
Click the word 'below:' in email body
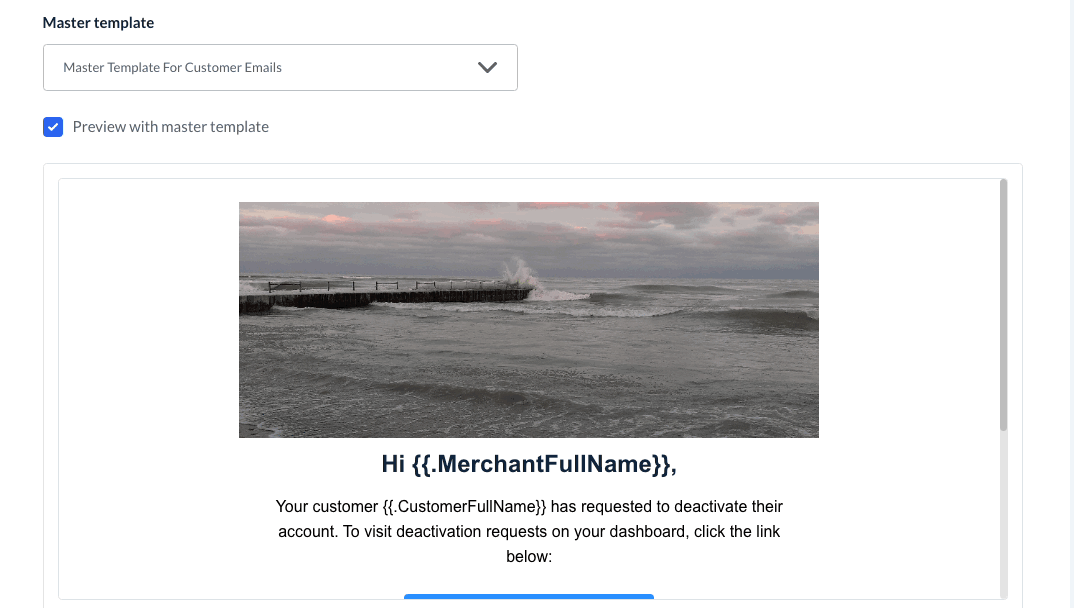click(x=529, y=556)
